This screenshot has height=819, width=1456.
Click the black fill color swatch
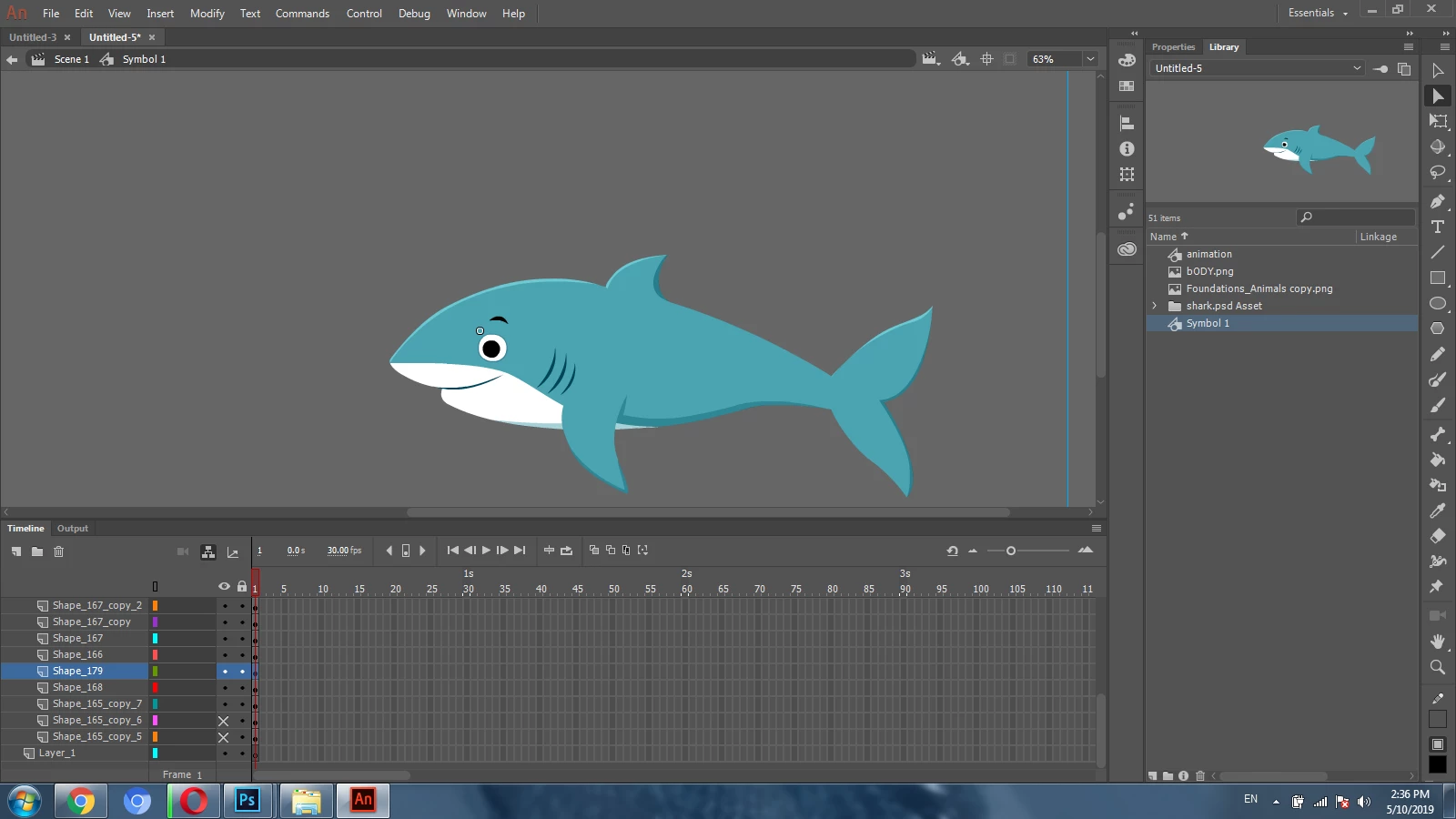[x=1438, y=765]
